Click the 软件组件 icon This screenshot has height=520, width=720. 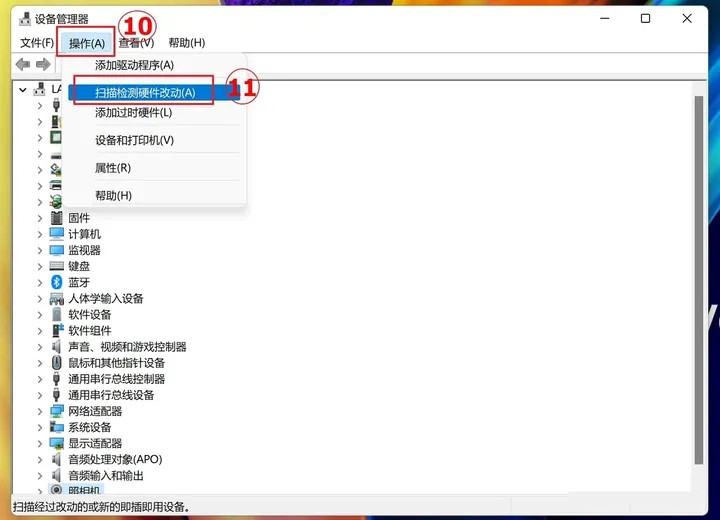click(x=57, y=330)
